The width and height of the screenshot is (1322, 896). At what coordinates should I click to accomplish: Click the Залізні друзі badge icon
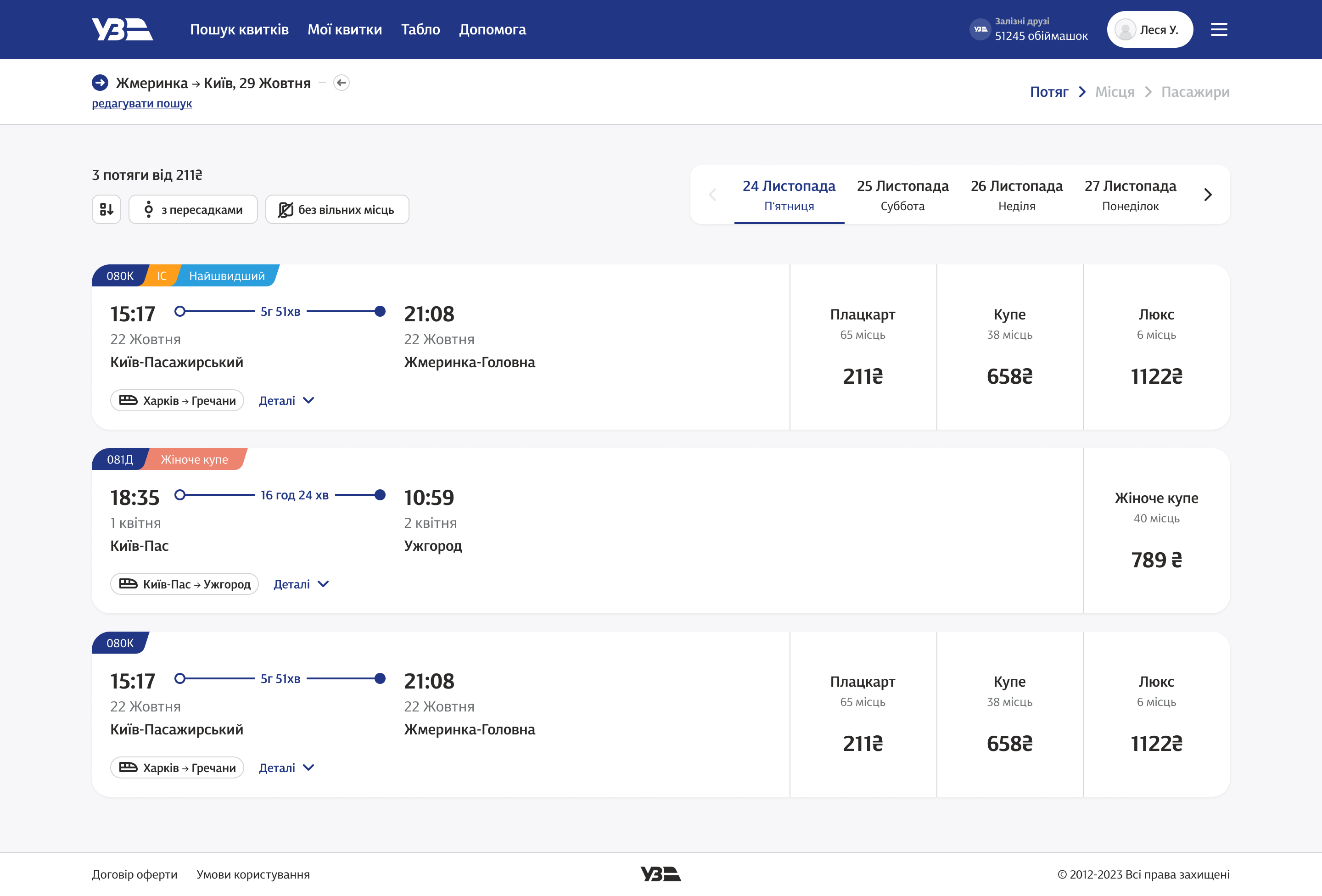980,29
